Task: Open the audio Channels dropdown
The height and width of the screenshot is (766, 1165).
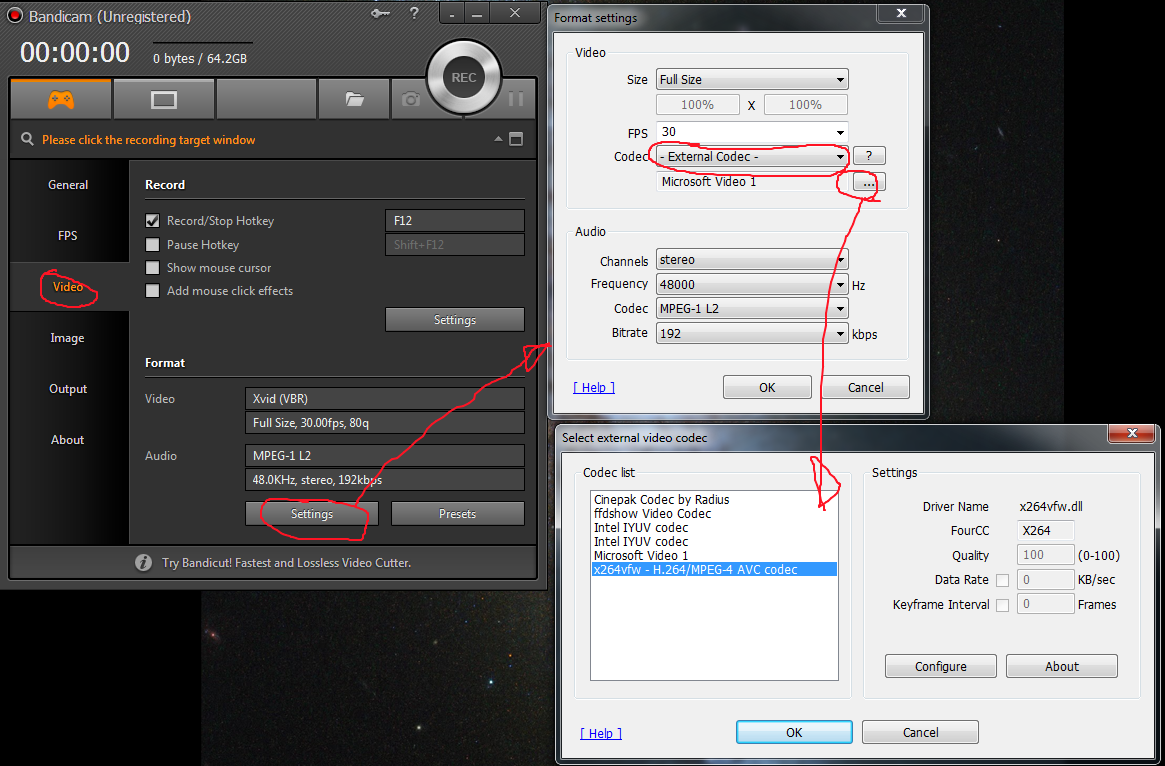Action: click(x=752, y=260)
